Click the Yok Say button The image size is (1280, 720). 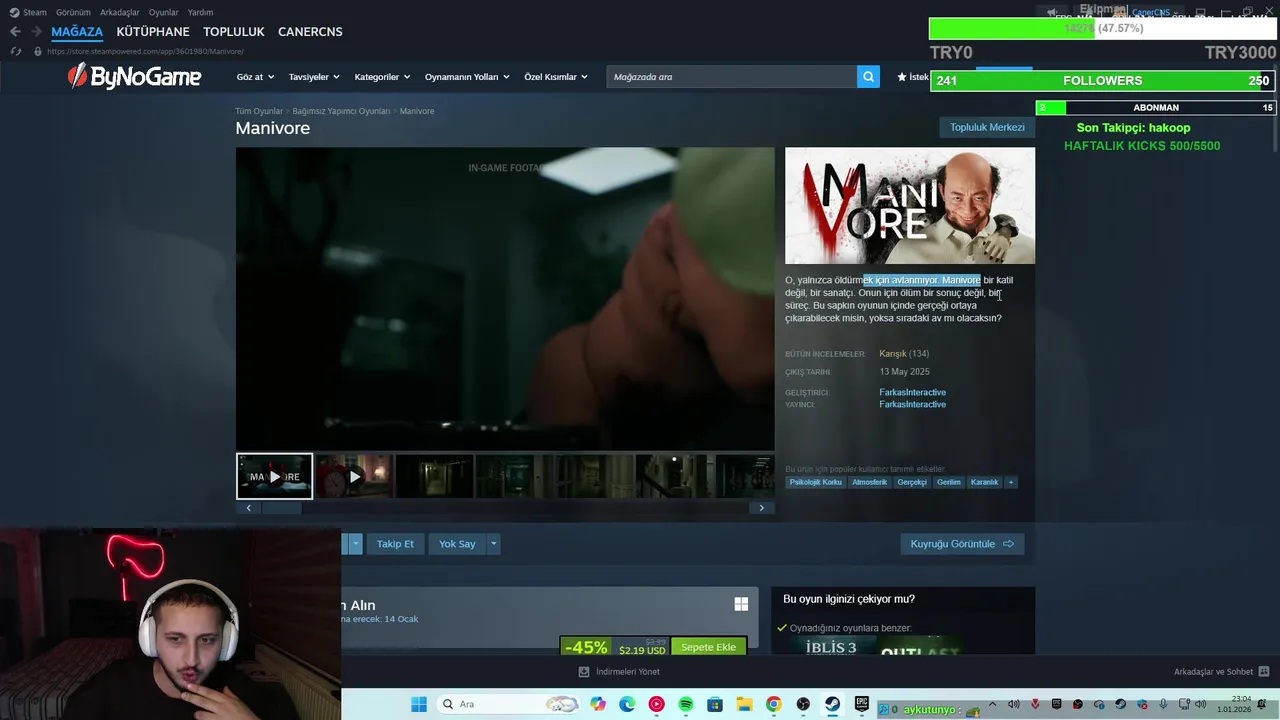(457, 544)
